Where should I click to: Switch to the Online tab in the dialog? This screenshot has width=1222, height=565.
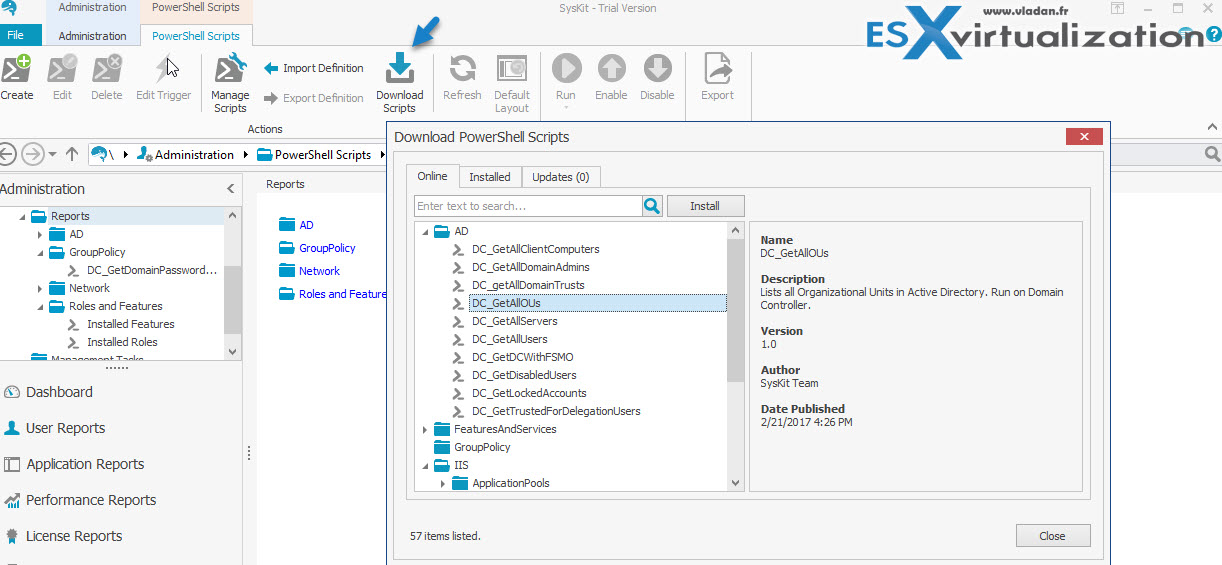click(433, 176)
